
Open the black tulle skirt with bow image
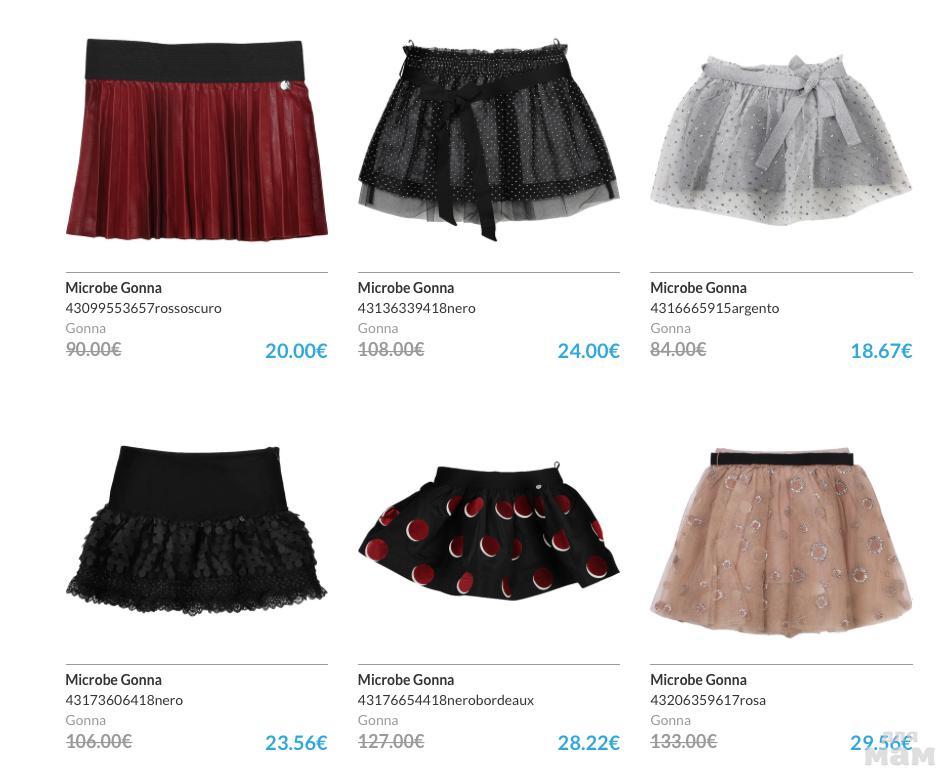(488, 141)
